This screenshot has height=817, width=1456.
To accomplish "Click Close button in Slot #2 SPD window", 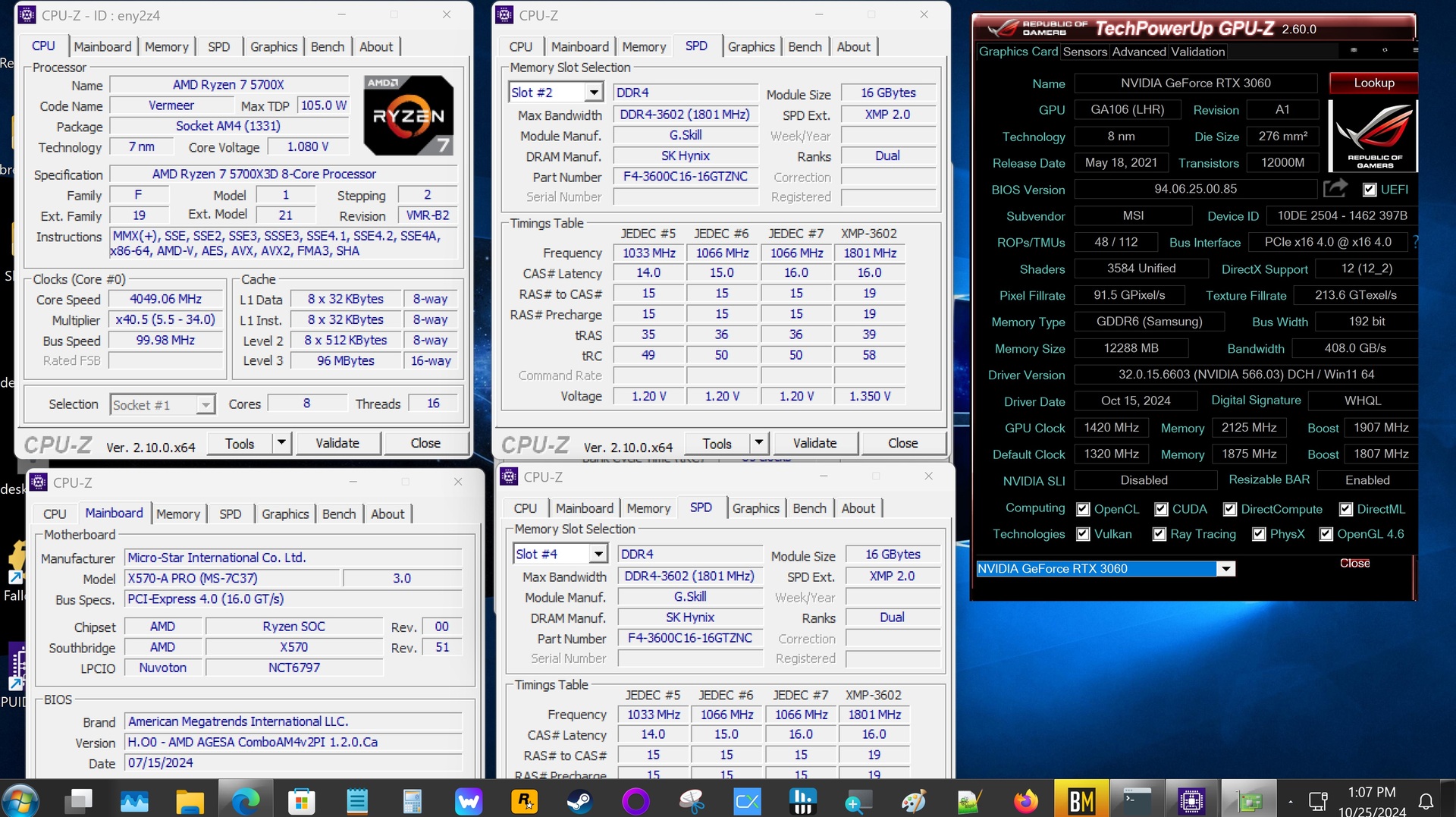I will coord(902,443).
